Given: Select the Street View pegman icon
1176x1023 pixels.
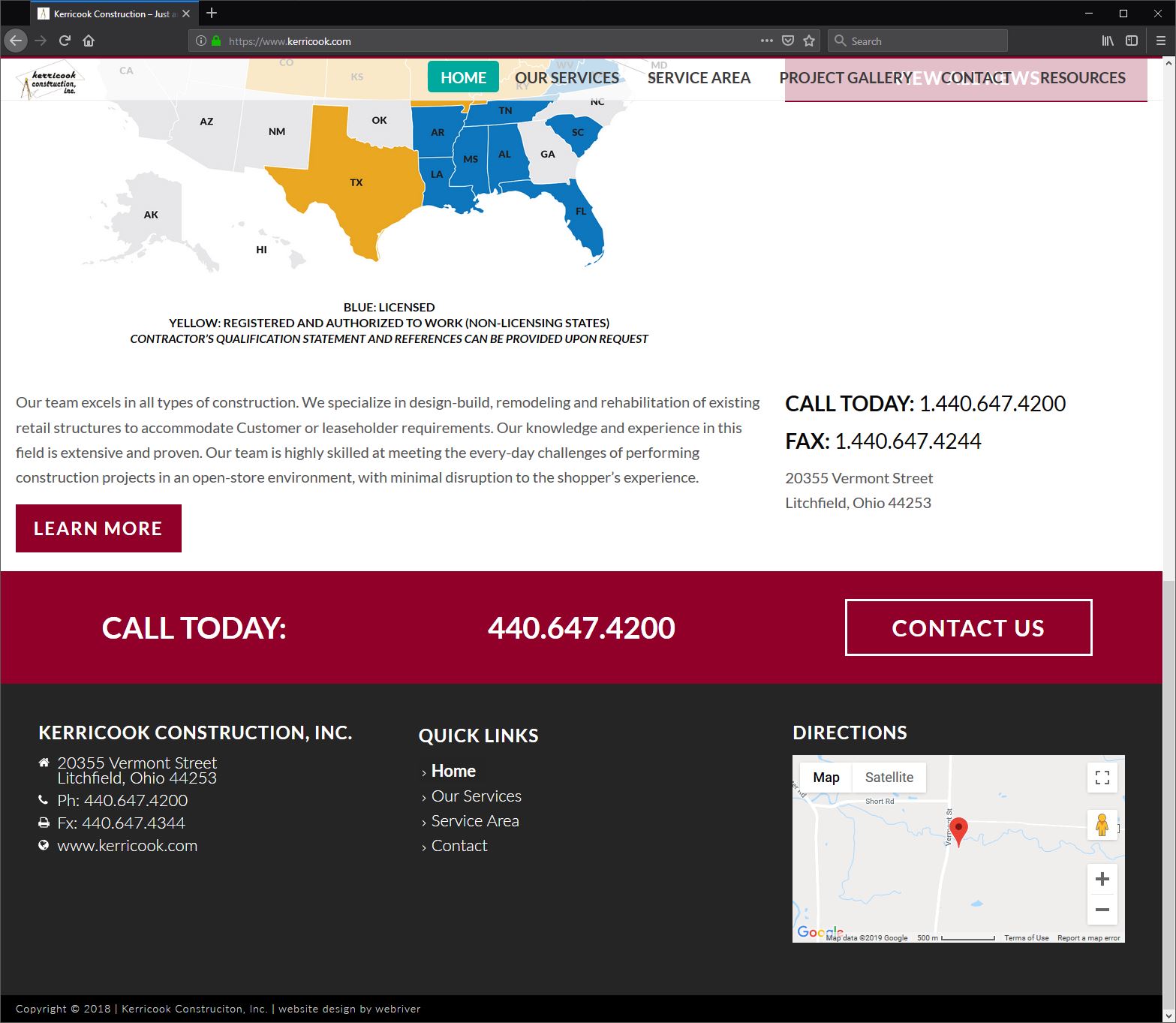Looking at the screenshot, I should (x=1102, y=825).
